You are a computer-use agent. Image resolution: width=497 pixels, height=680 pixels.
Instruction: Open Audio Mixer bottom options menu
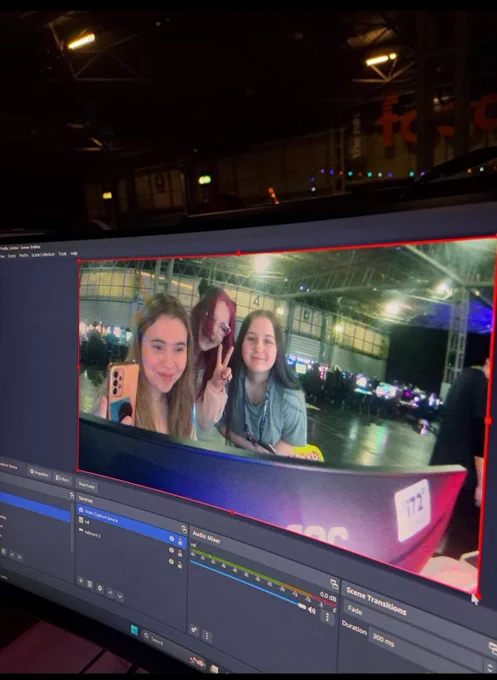point(207,636)
